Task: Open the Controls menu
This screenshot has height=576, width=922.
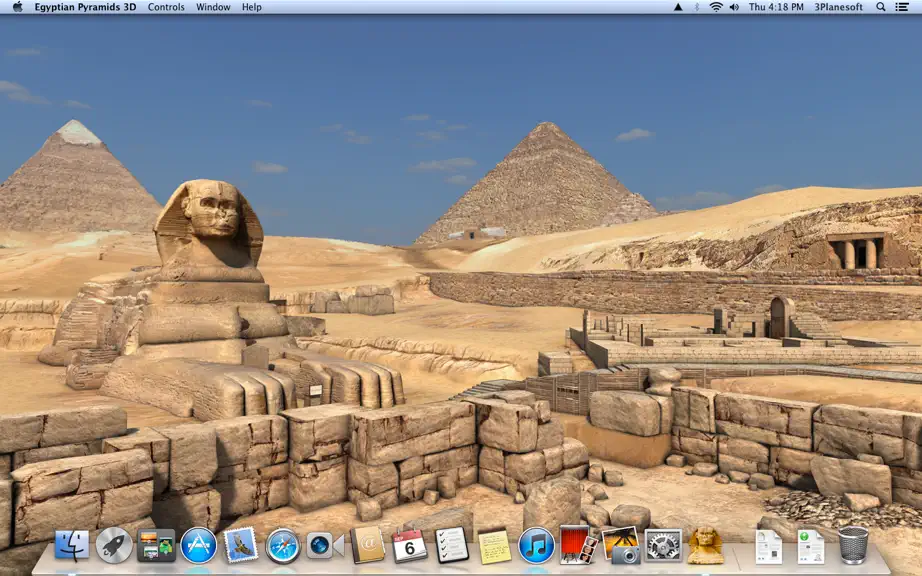Action: [166, 7]
